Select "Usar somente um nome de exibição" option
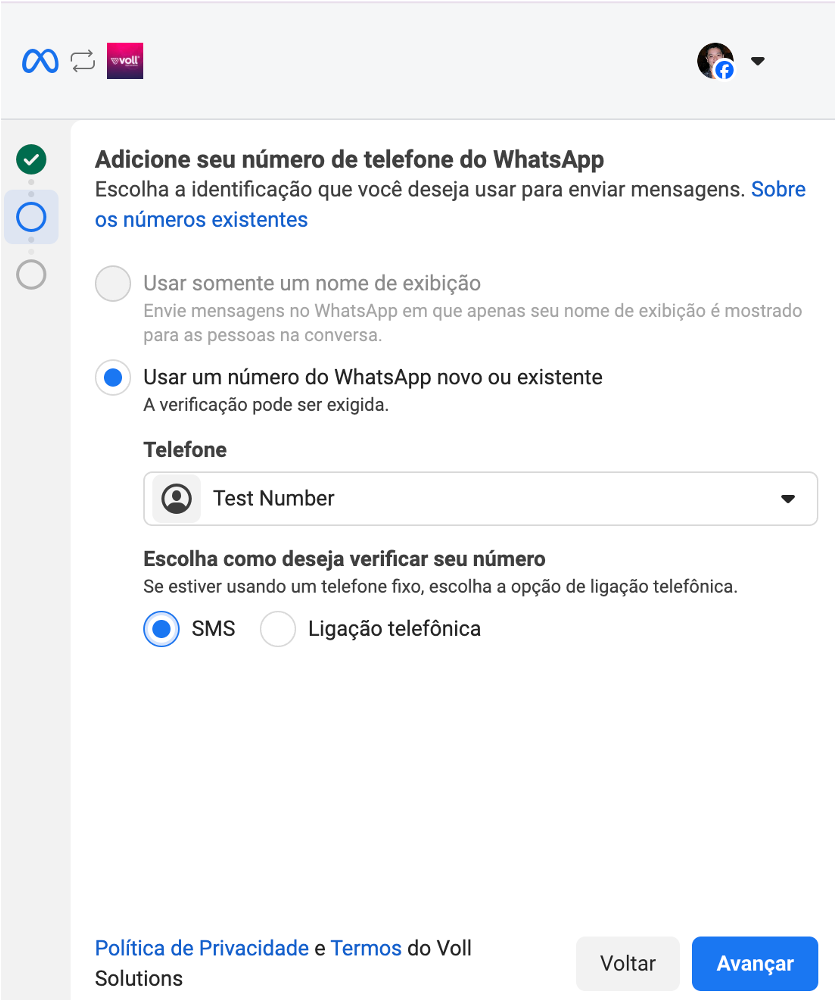The width and height of the screenshot is (836, 1000). (x=113, y=284)
